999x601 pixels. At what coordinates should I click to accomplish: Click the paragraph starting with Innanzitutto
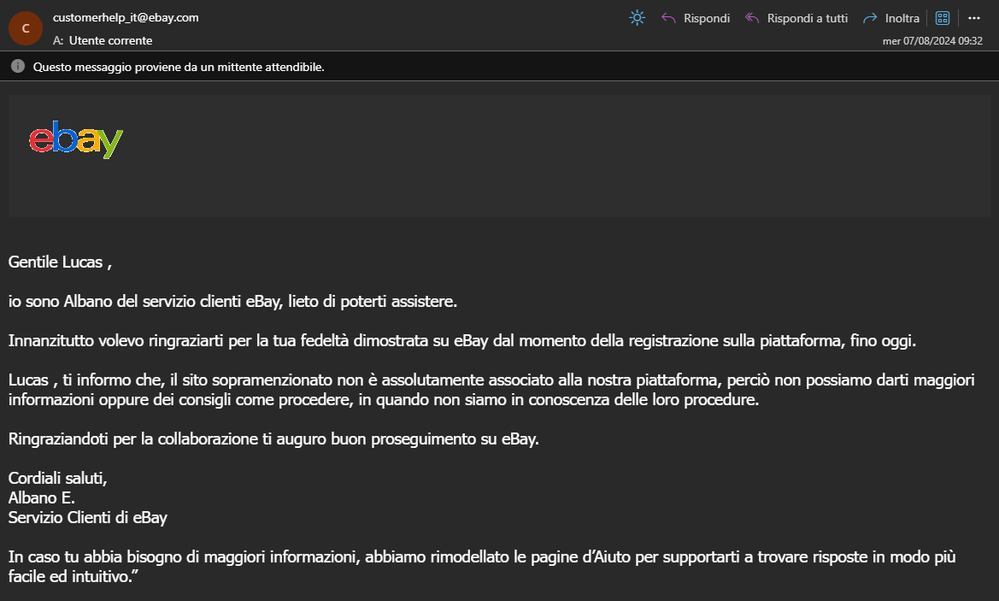[x=462, y=341]
